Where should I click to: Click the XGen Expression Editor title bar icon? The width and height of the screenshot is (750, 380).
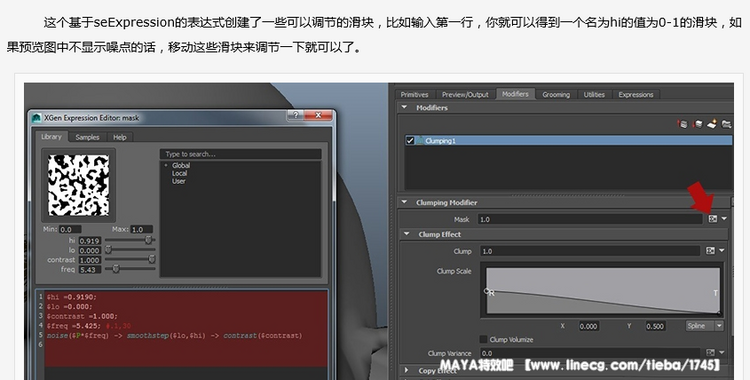37,118
